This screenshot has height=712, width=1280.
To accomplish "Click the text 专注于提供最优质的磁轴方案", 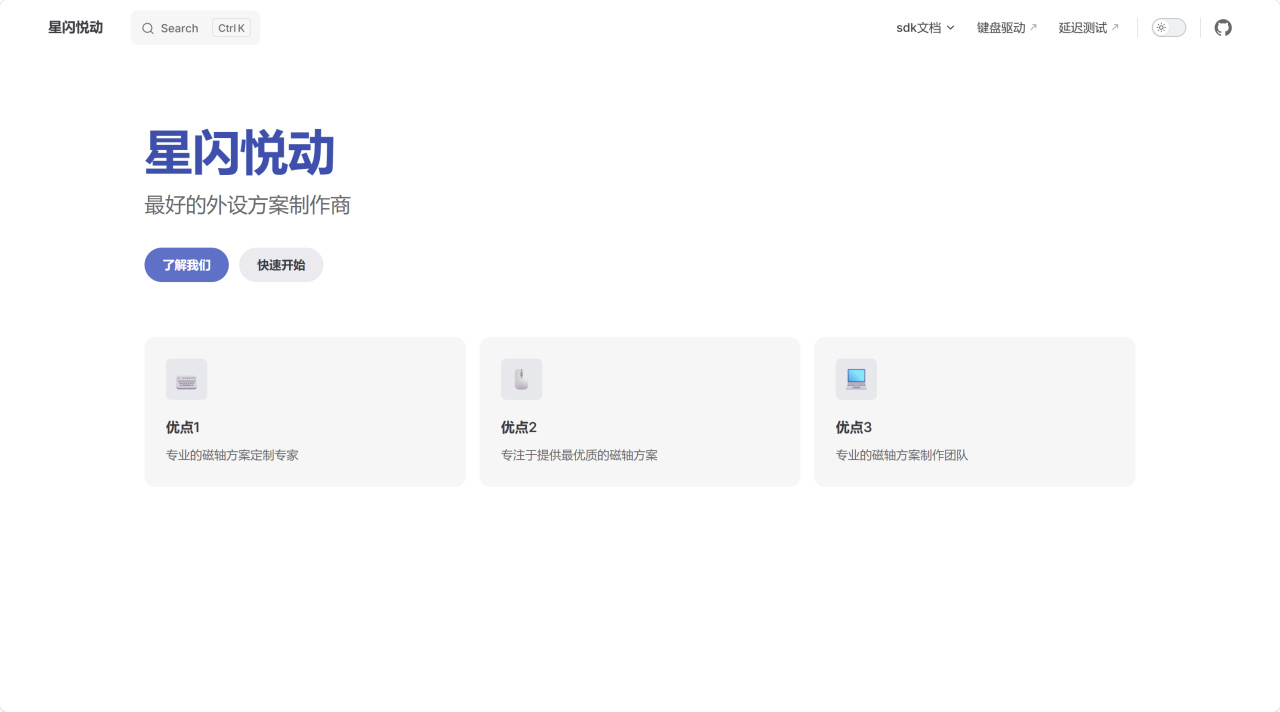I will point(579,455).
